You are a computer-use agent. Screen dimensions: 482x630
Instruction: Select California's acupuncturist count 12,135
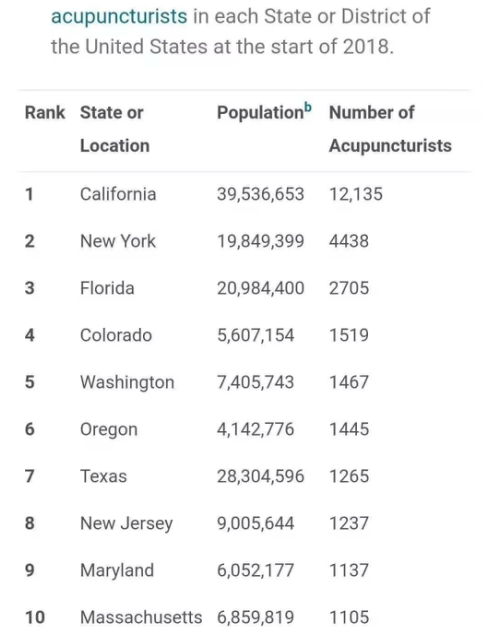(x=356, y=194)
